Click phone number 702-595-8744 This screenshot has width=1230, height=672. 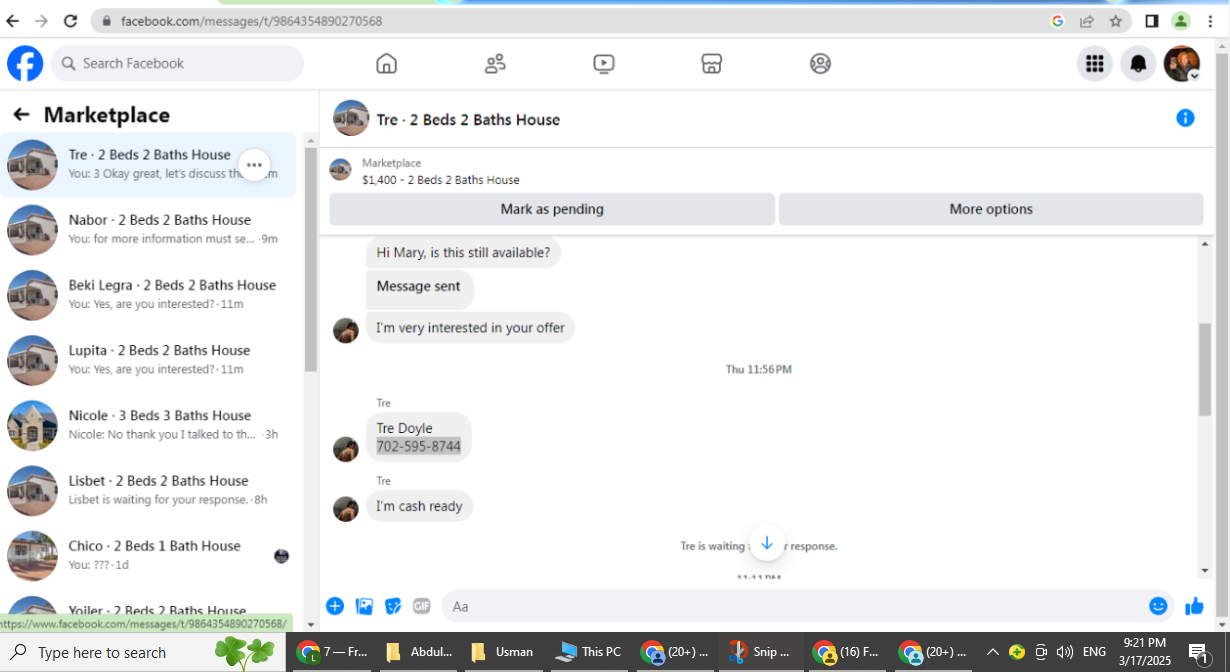418,446
